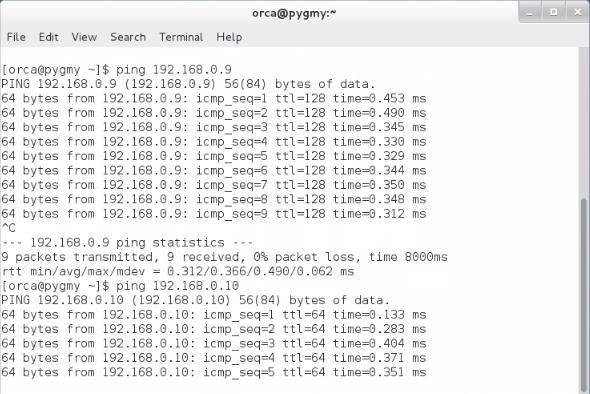
Task: Click the vertical scrollbar thumb
Action: [584, 295]
